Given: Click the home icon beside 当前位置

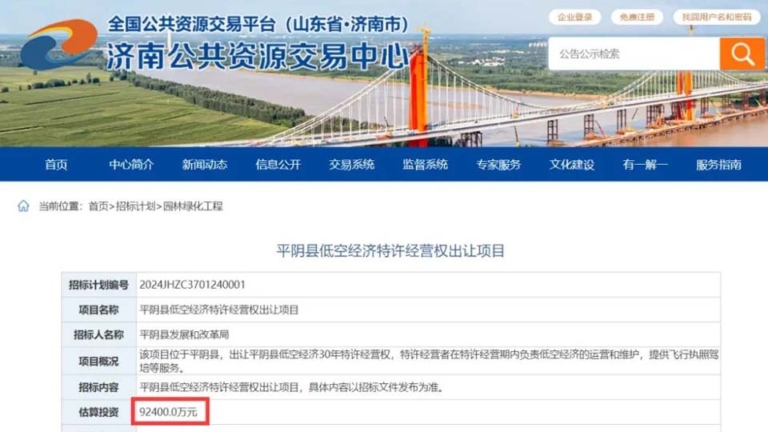Looking at the screenshot, I should (23, 206).
